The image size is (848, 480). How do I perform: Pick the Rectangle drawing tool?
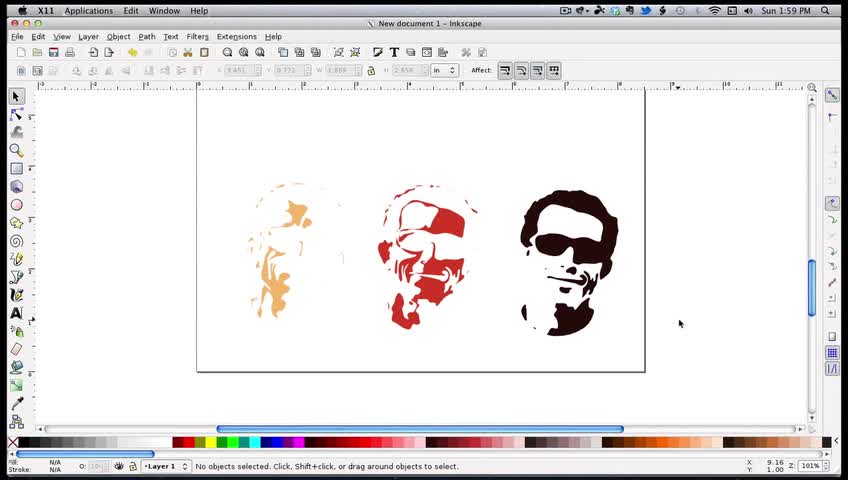pyautogui.click(x=16, y=168)
